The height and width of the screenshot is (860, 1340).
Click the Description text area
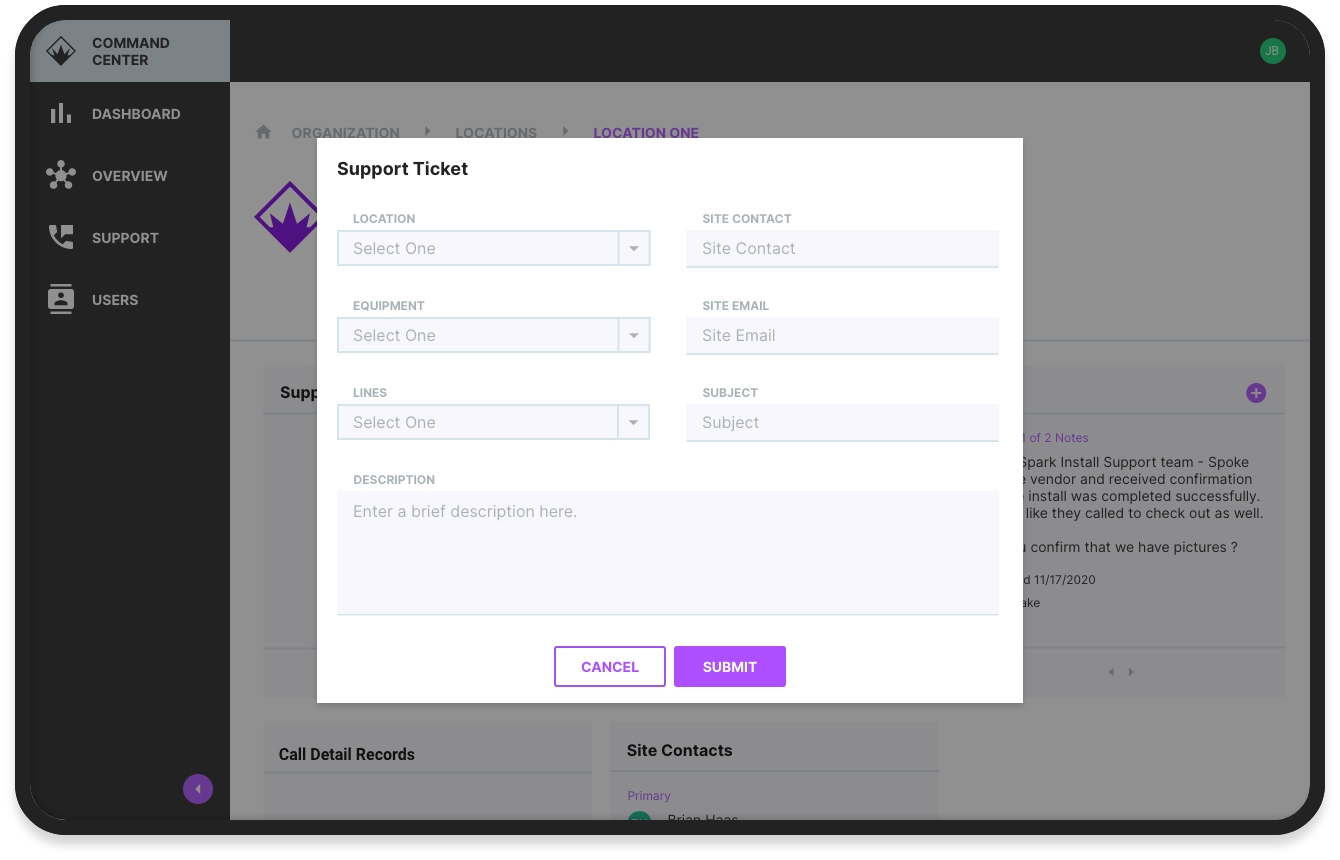[668, 553]
